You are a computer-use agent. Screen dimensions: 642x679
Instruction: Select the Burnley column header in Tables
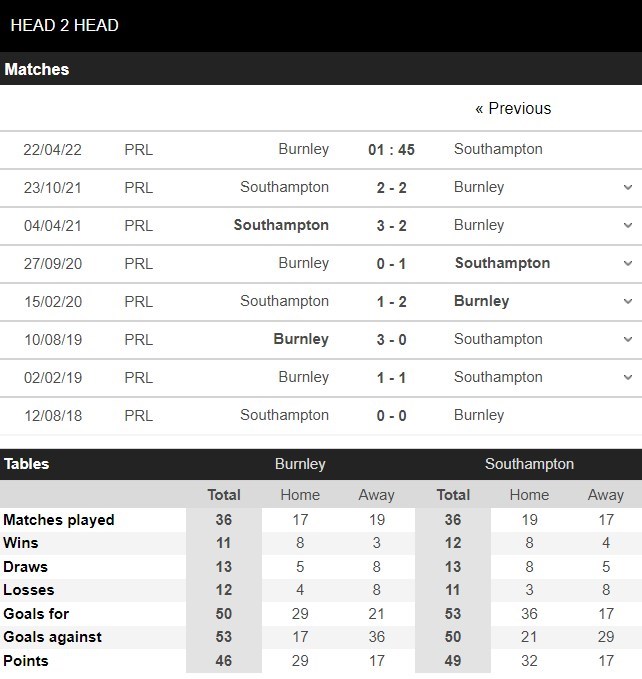pyautogui.click(x=300, y=464)
